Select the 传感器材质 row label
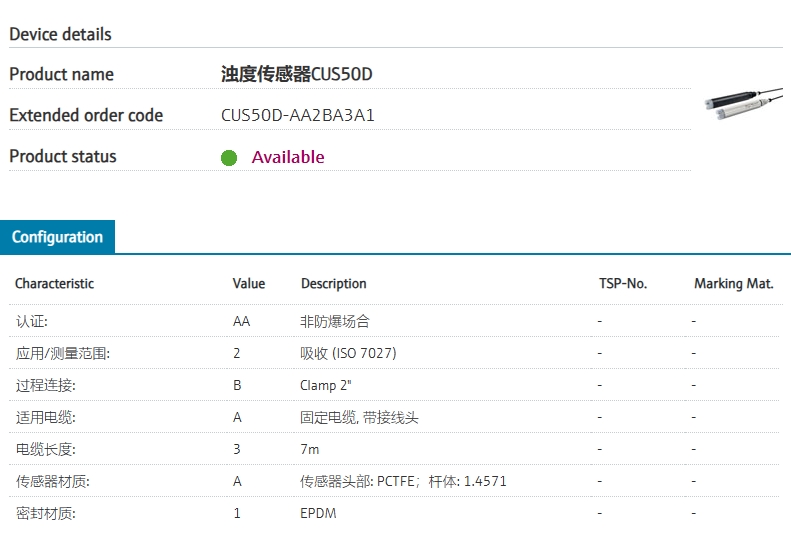 53,482
